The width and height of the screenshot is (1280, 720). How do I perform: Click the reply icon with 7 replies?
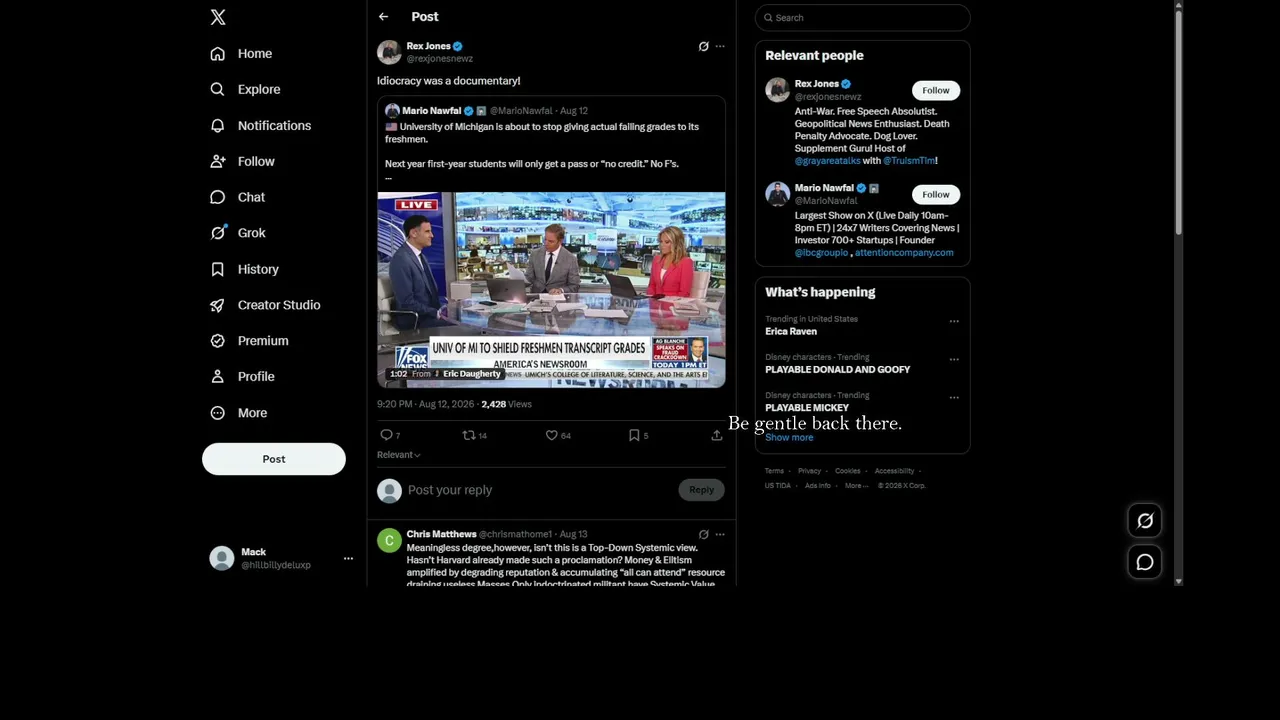(x=386, y=435)
